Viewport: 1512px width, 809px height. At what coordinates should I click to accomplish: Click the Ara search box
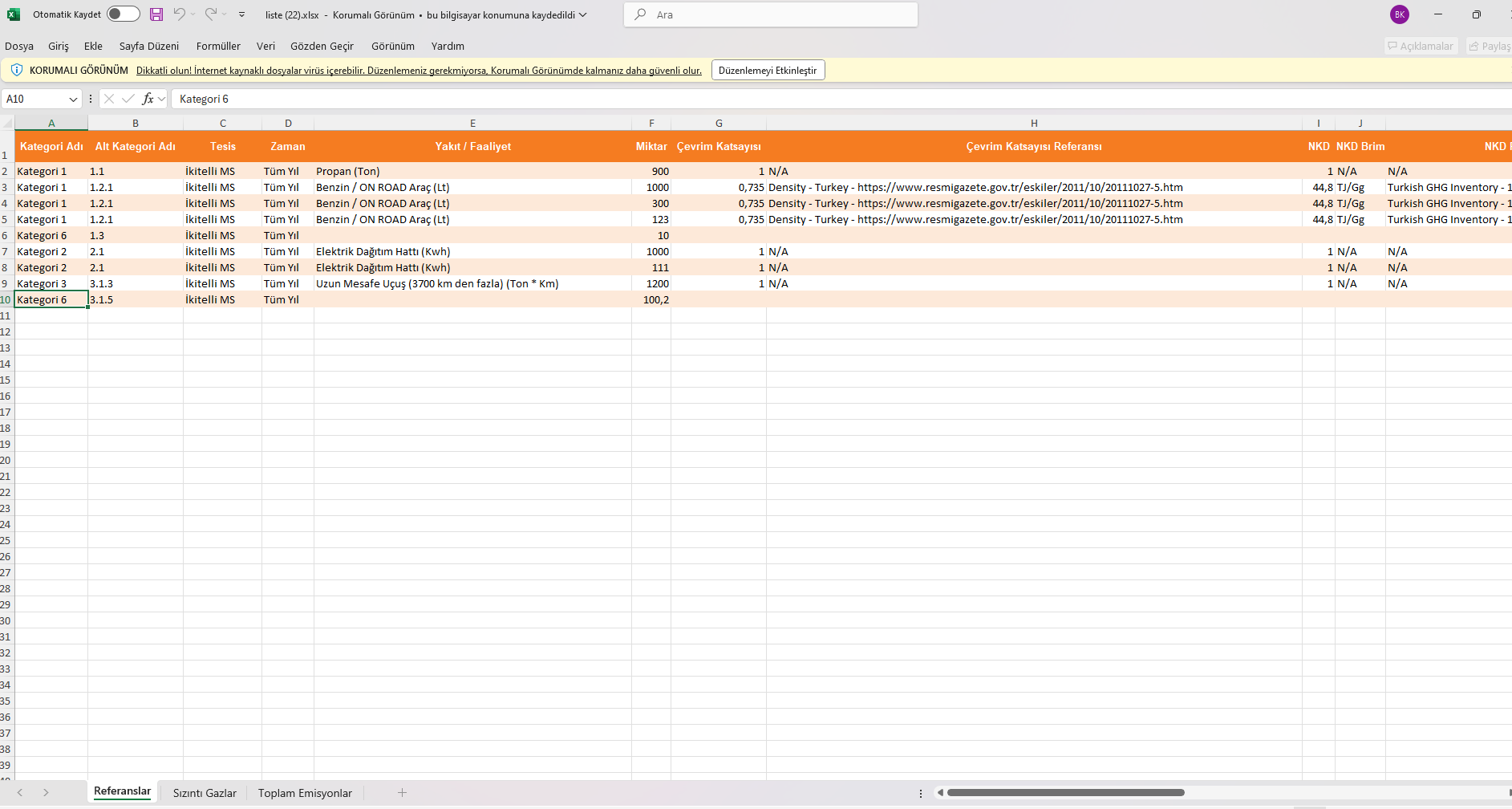tap(770, 14)
